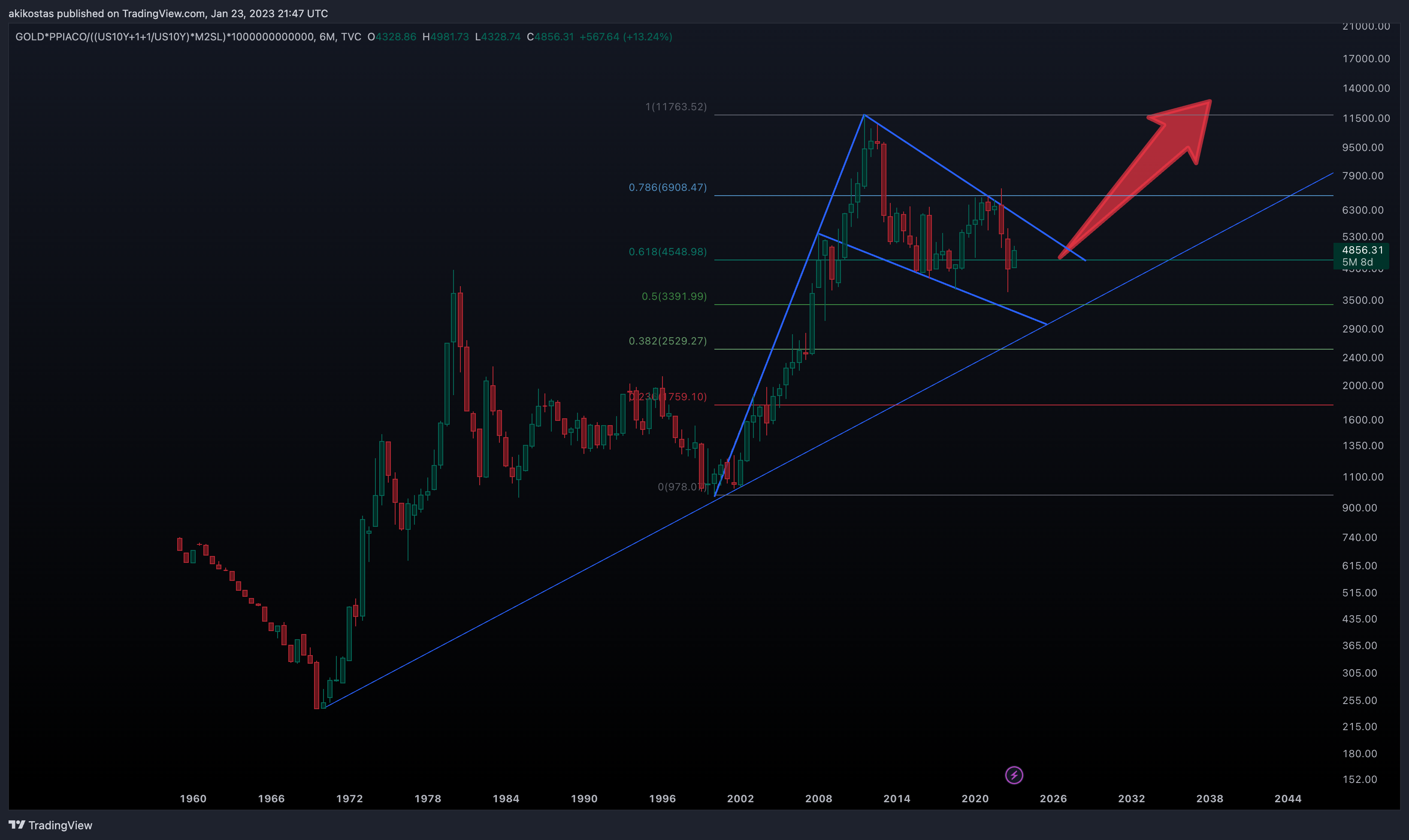Click the change value +567.64 (+13.24%)

[626, 37]
